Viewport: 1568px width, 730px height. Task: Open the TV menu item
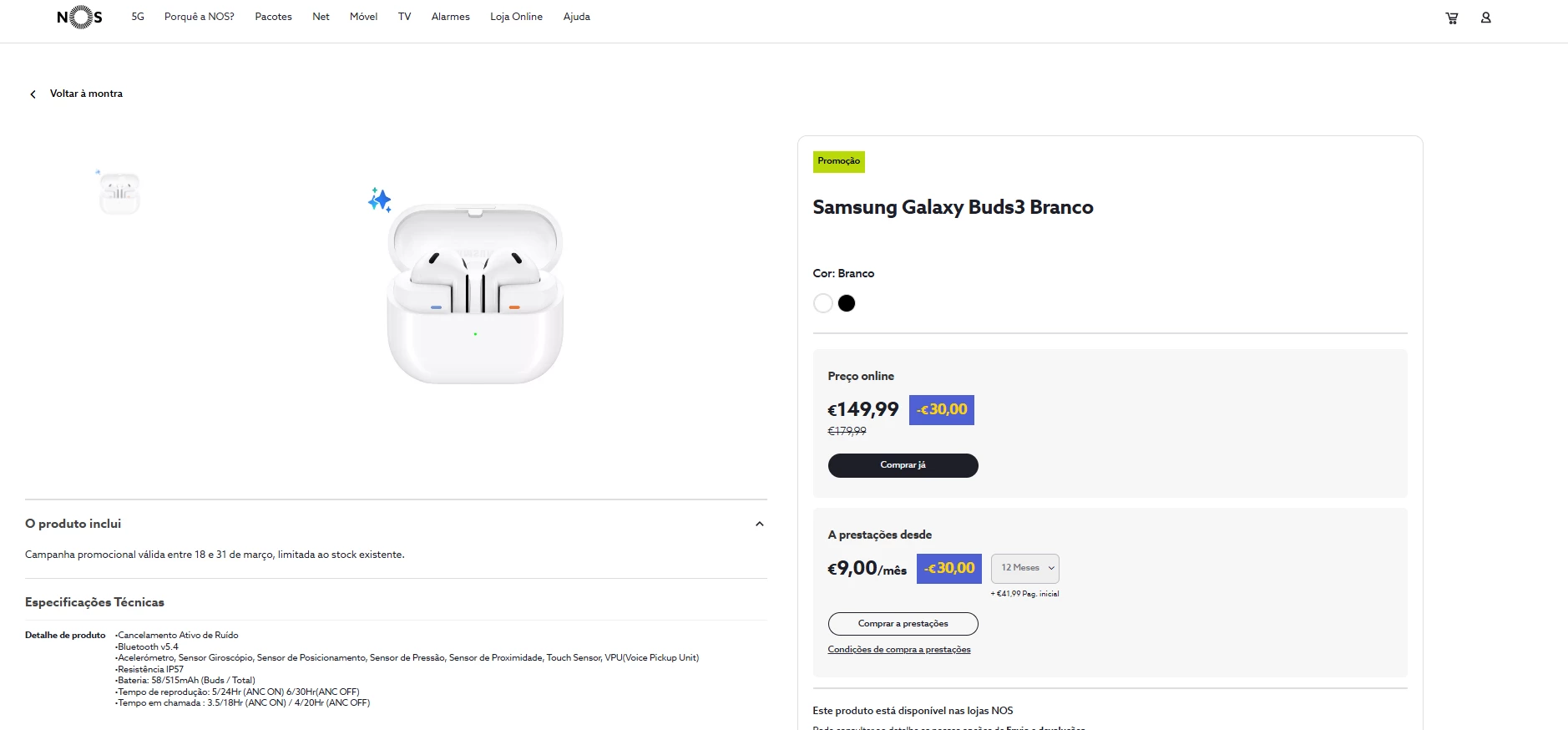404,17
